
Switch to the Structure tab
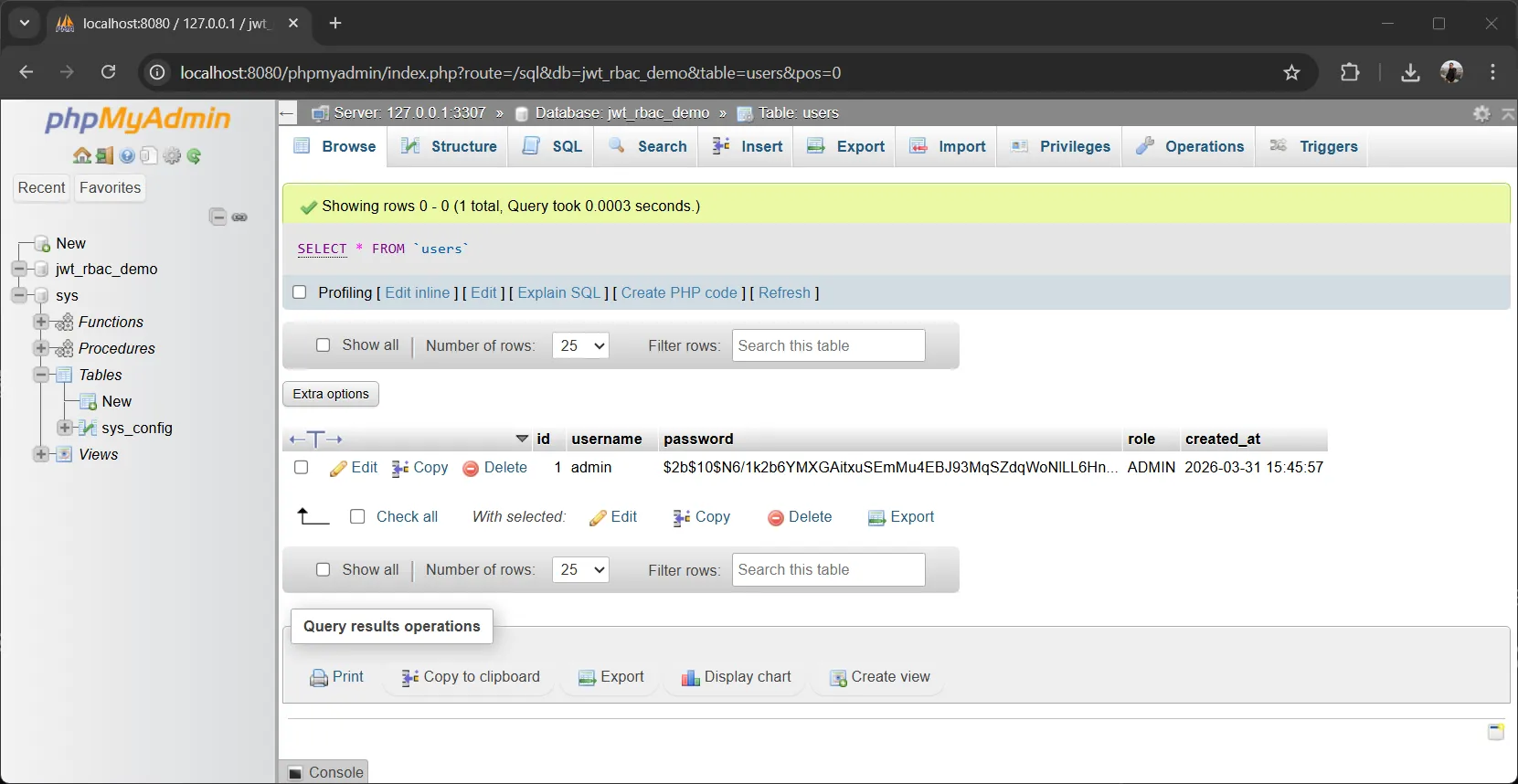tap(450, 146)
